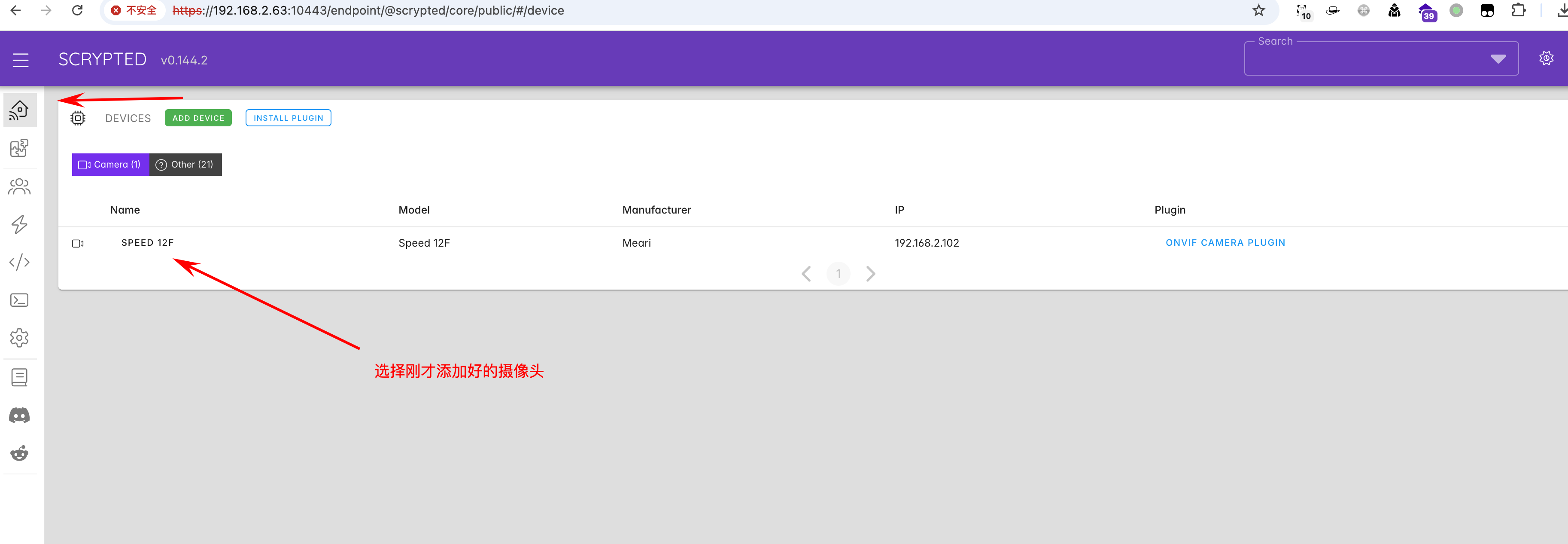Open the Discord community icon
This screenshot has height=544, width=1568.
point(19,416)
